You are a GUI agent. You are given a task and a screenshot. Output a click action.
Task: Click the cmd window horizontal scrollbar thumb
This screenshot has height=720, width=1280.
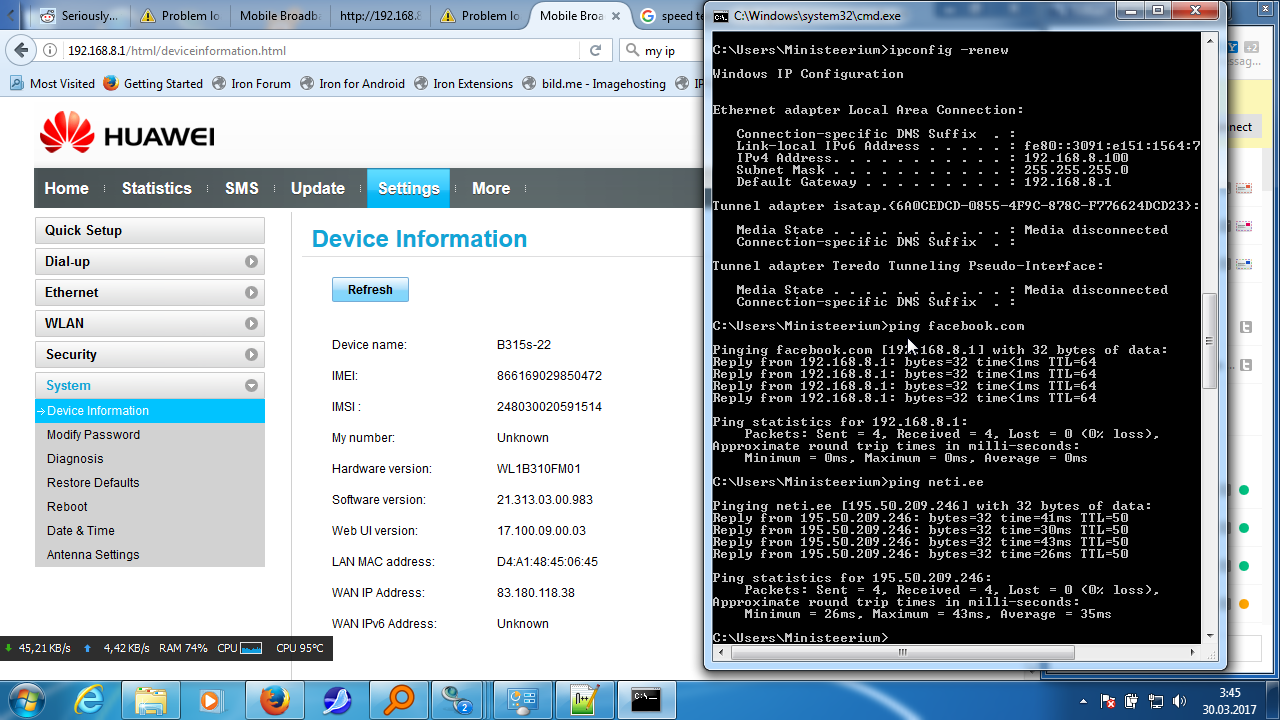click(902, 652)
